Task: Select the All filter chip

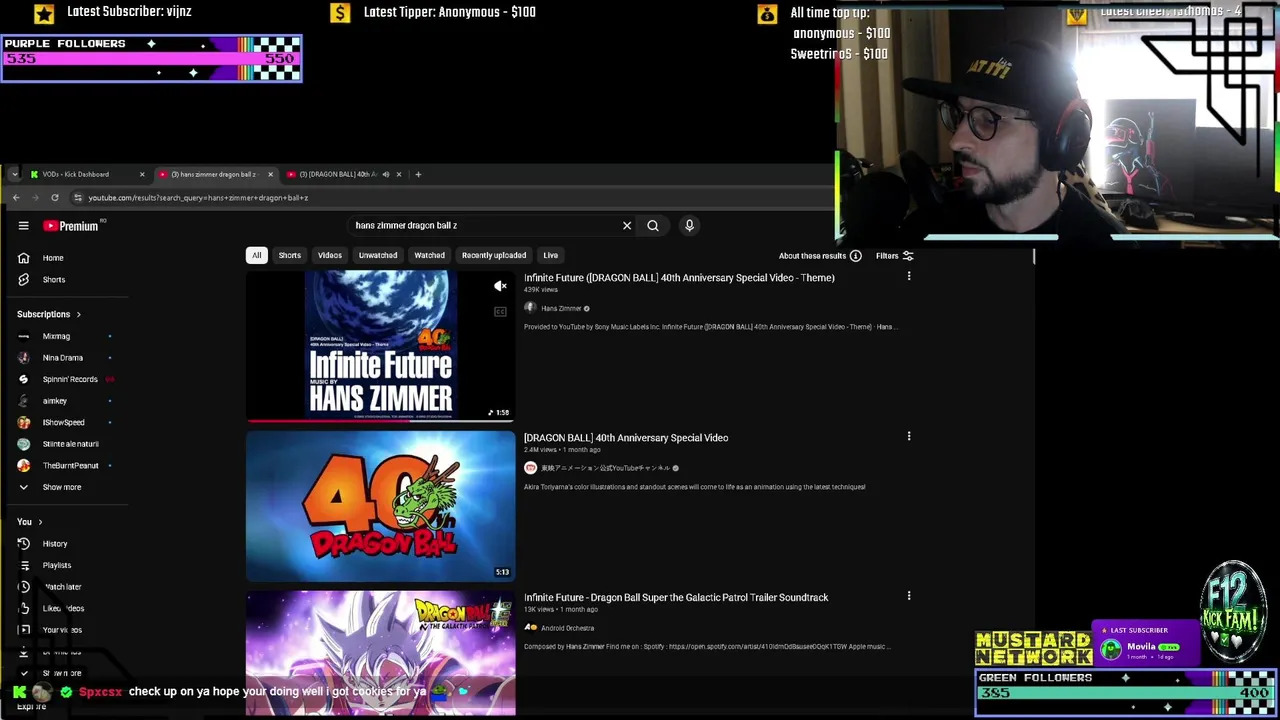Action: 257,256
